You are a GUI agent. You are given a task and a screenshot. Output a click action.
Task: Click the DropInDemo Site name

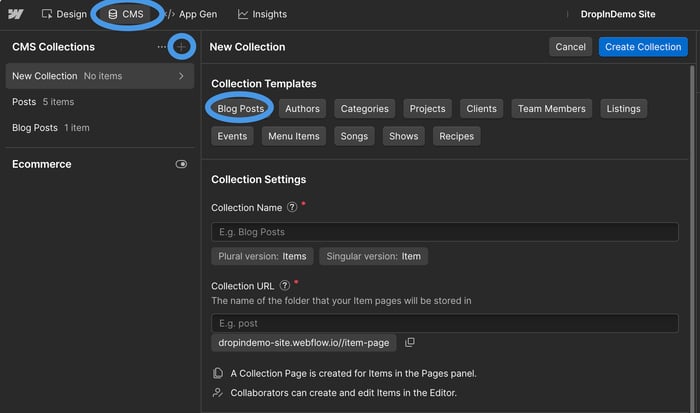coord(618,14)
